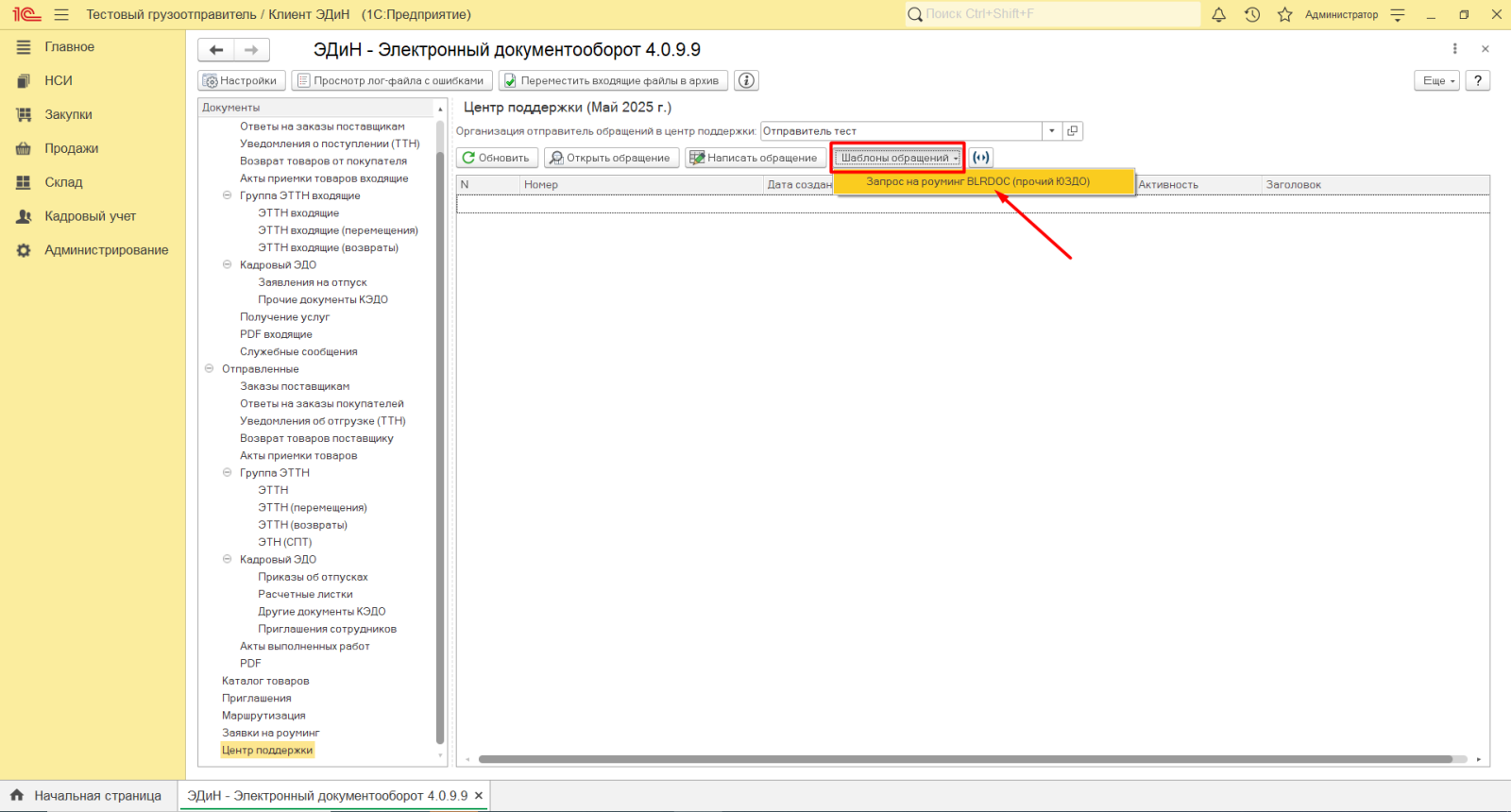Open the three-dot form menu

tap(1454, 49)
